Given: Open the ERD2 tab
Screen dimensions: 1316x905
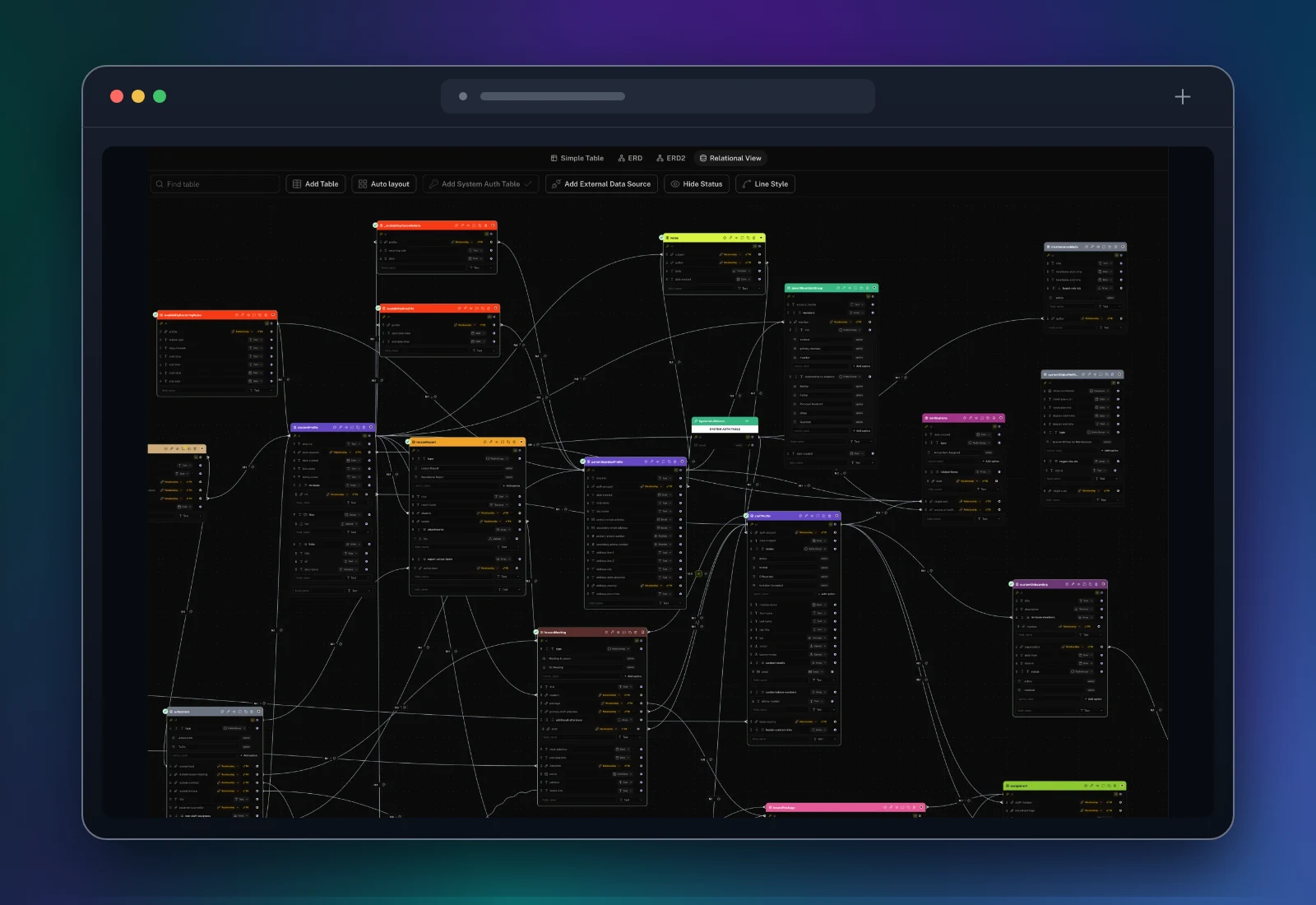Looking at the screenshot, I should pos(670,158).
